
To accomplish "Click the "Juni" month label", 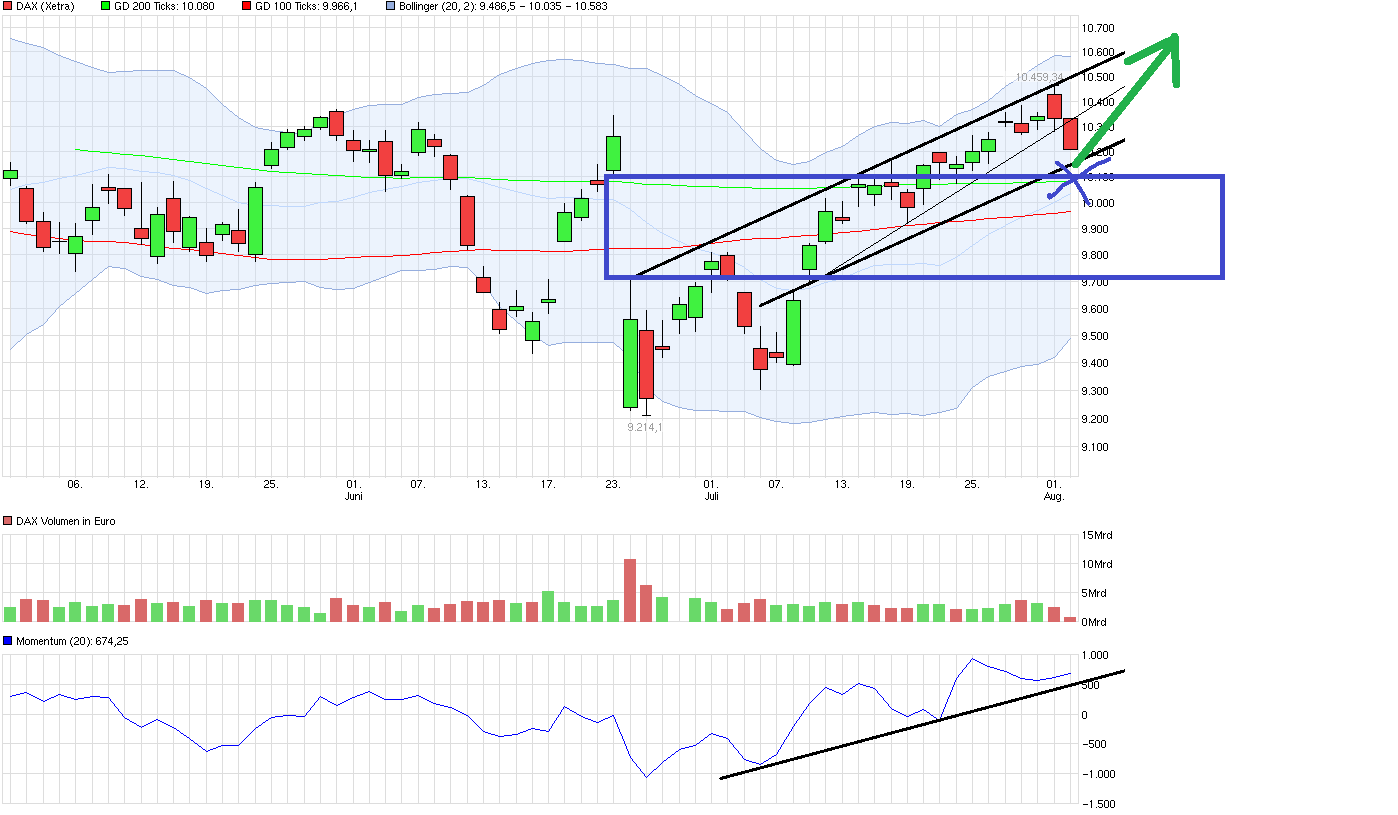I will point(353,496).
